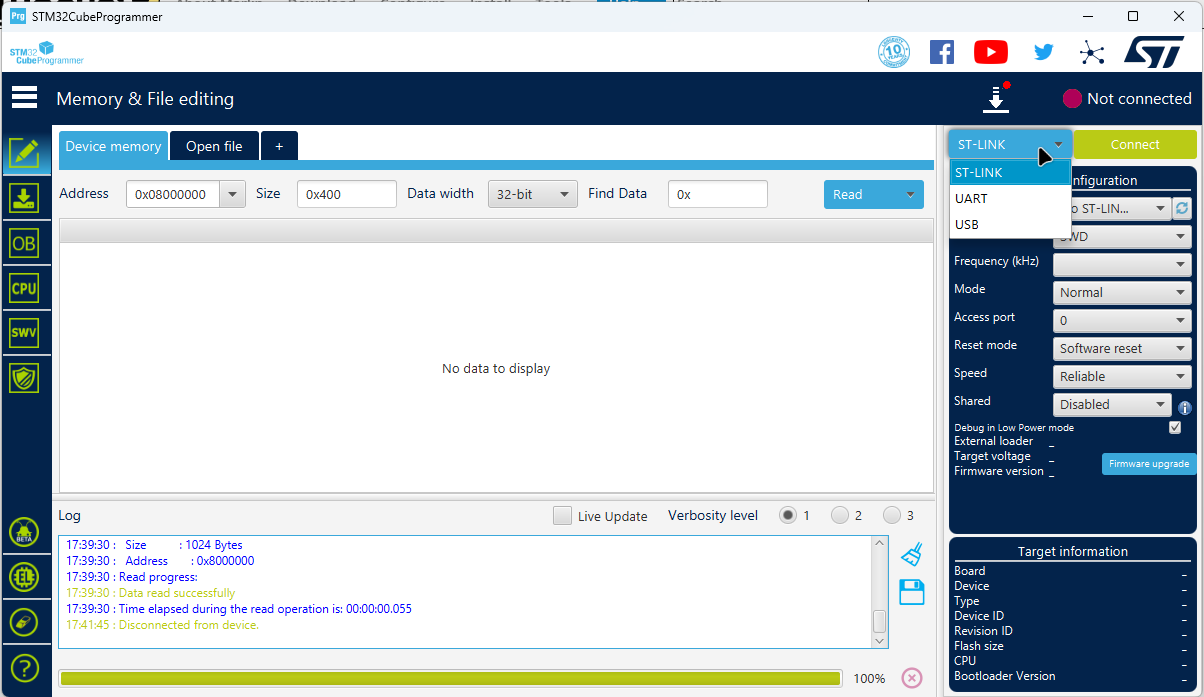Open the Reset mode dropdown
Image resolution: width=1204 pixels, height=697 pixels.
click(x=1121, y=348)
